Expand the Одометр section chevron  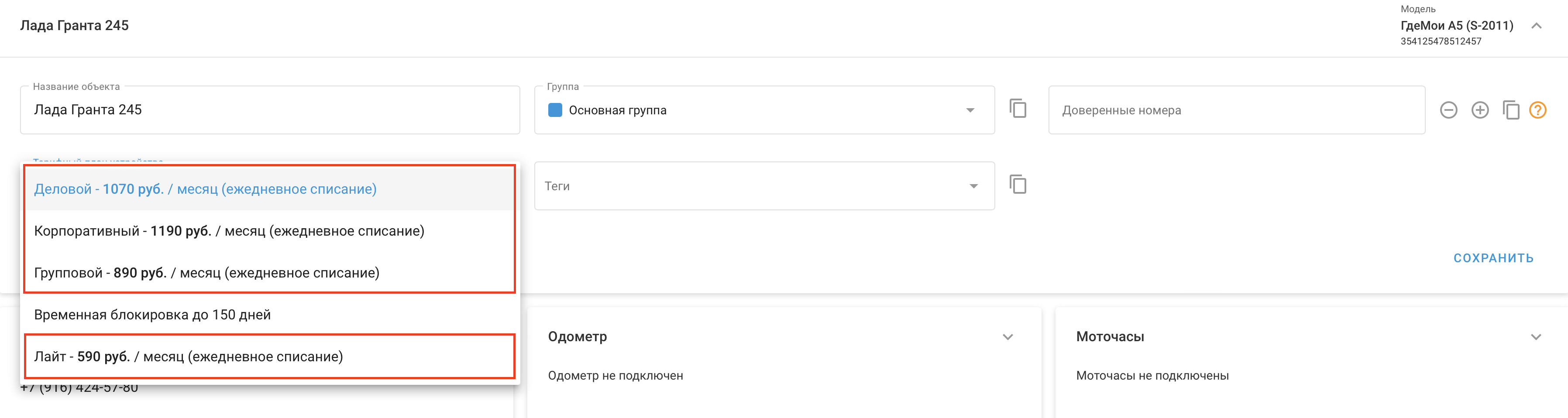click(1008, 337)
